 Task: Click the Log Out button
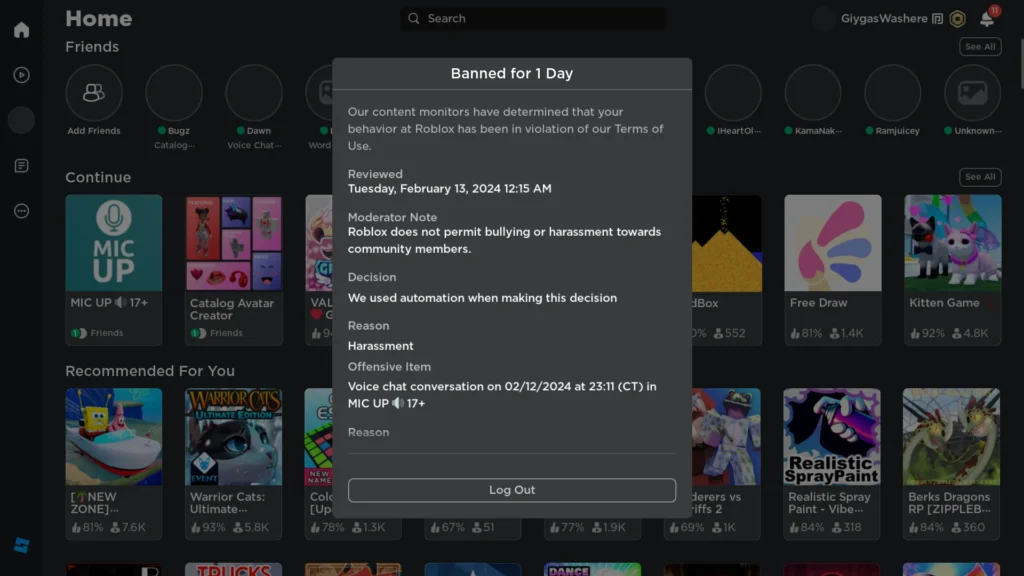[511, 490]
